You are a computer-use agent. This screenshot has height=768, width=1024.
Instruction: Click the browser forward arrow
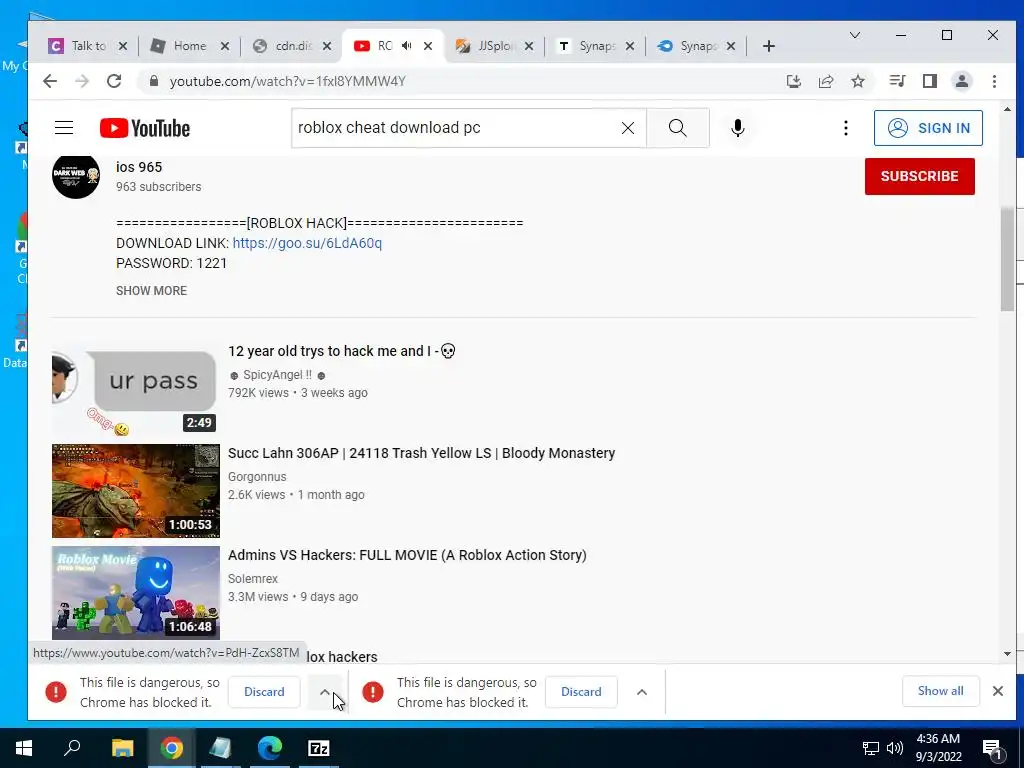82,81
